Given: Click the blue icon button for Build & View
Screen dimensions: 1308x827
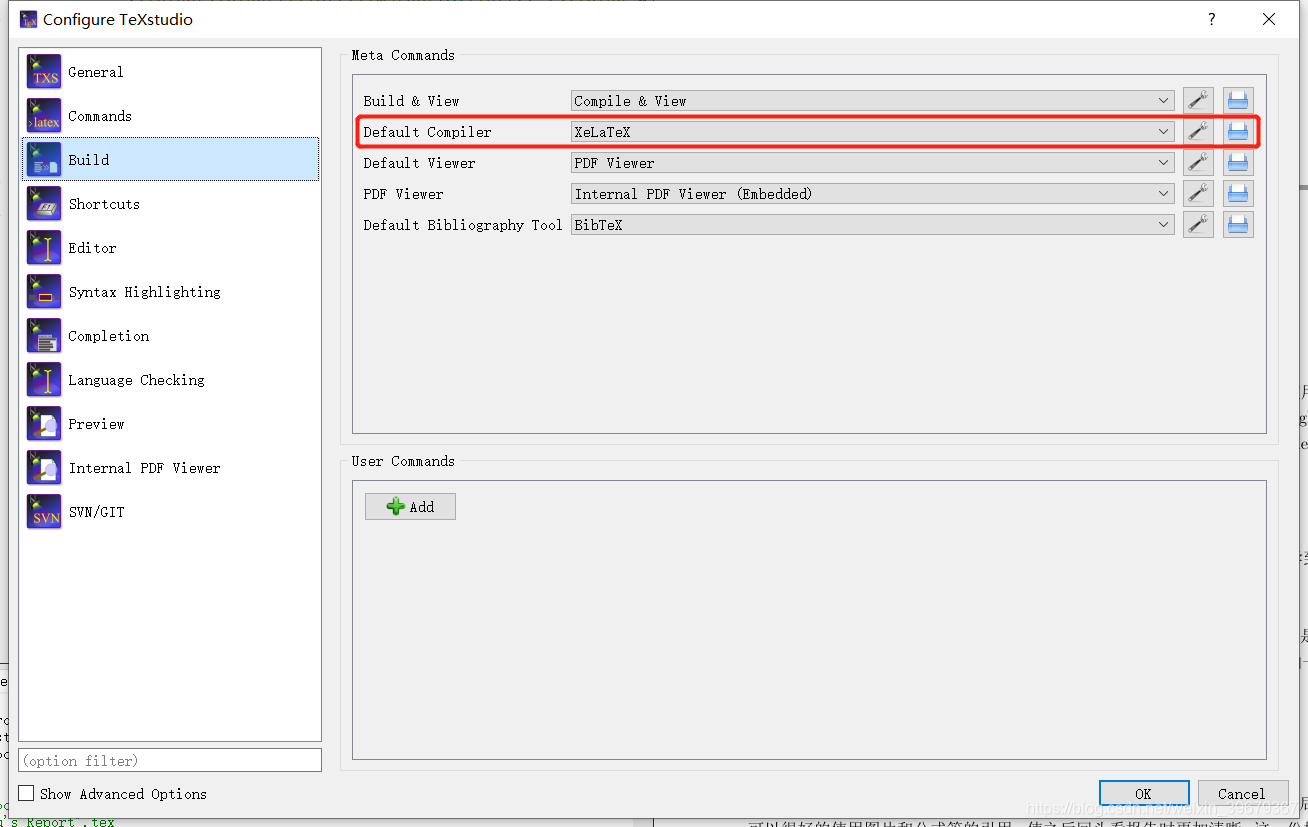Looking at the screenshot, I should pyautogui.click(x=1238, y=101).
